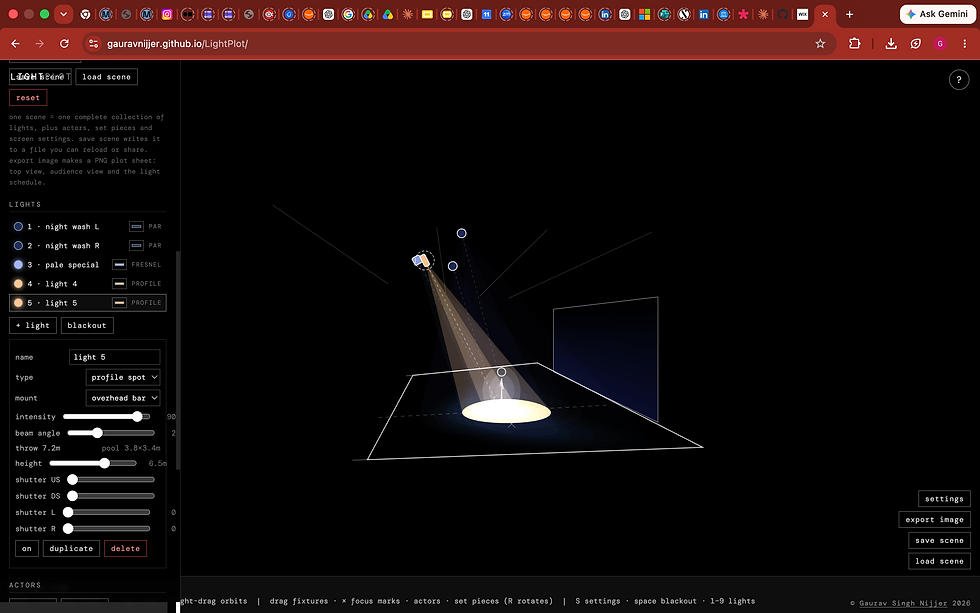Click the focus mark X below light pool
This screenshot has height=613, width=980.
click(511, 425)
